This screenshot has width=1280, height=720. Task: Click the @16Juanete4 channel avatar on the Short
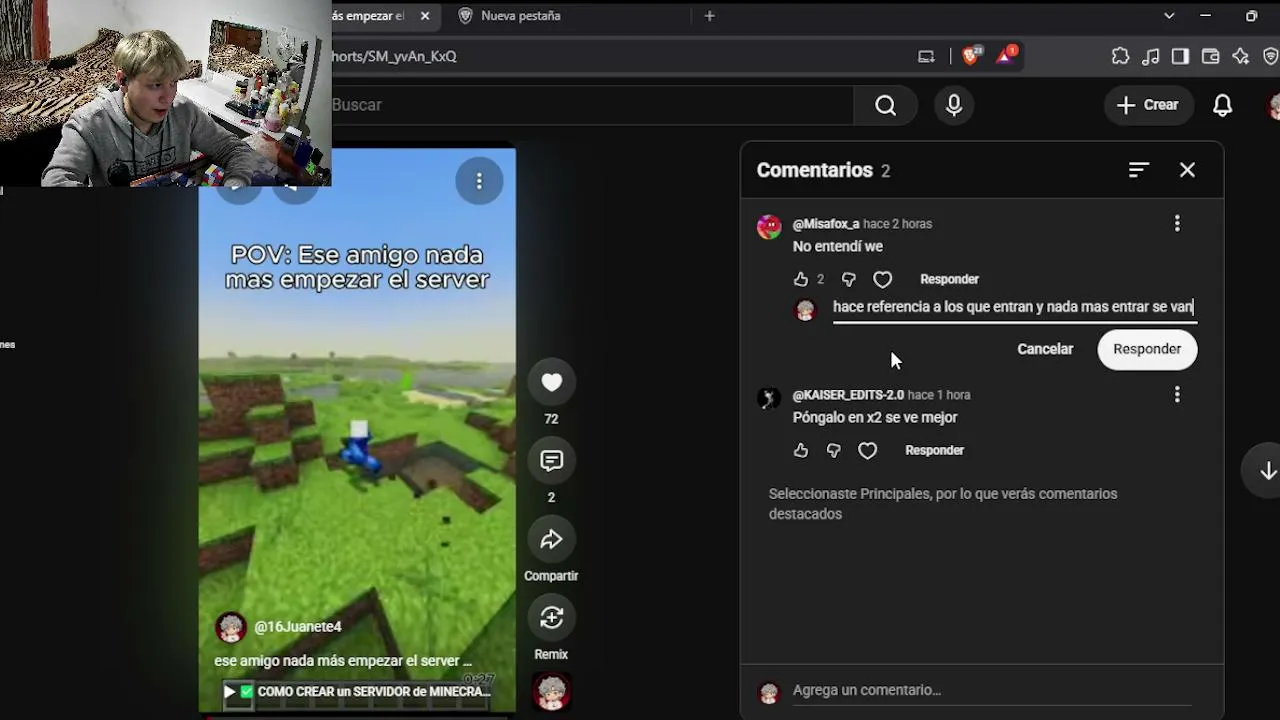click(x=231, y=627)
